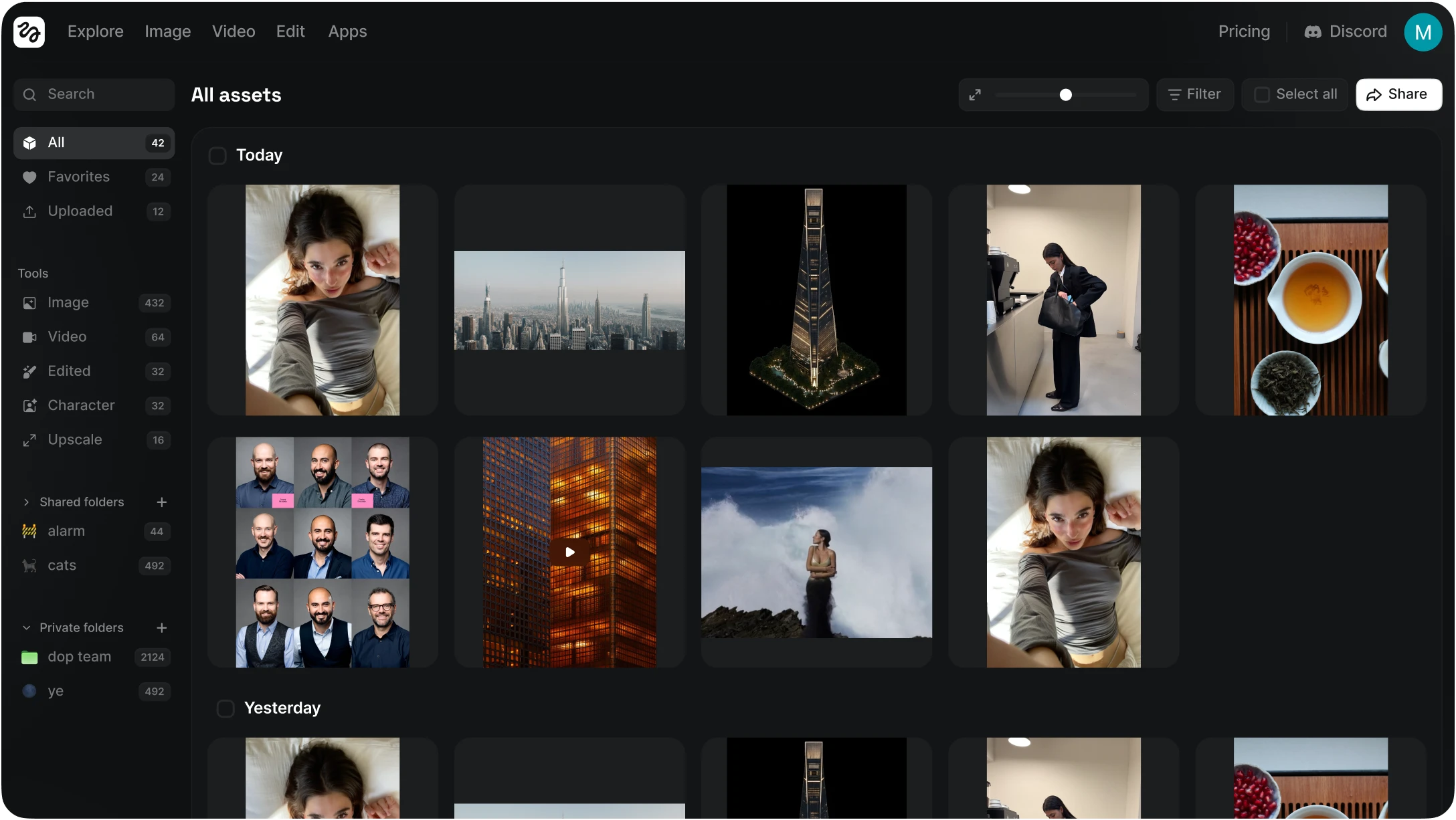Click the expand icon beside the size slider
Screen dimensions: 1456x820
[975, 95]
